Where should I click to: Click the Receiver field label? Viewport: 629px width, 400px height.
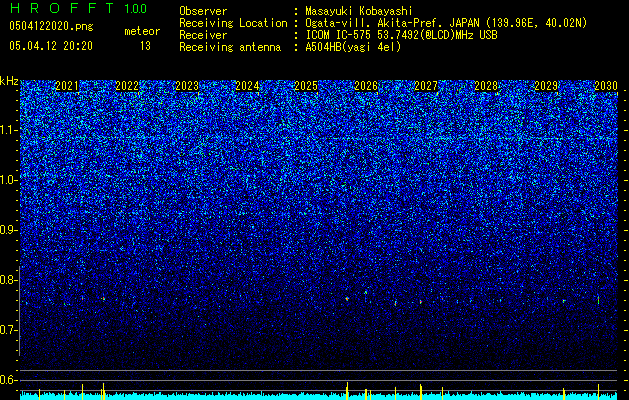pyautogui.click(x=203, y=35)
